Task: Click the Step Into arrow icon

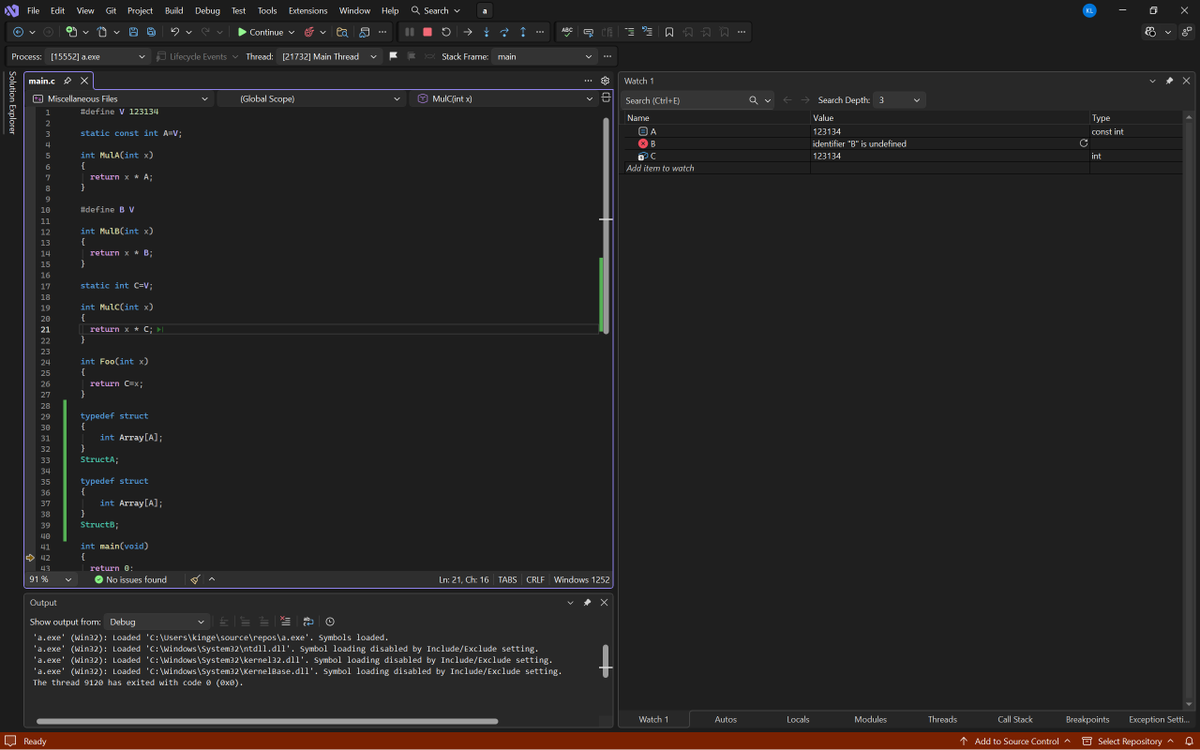Action: (486, 32)
